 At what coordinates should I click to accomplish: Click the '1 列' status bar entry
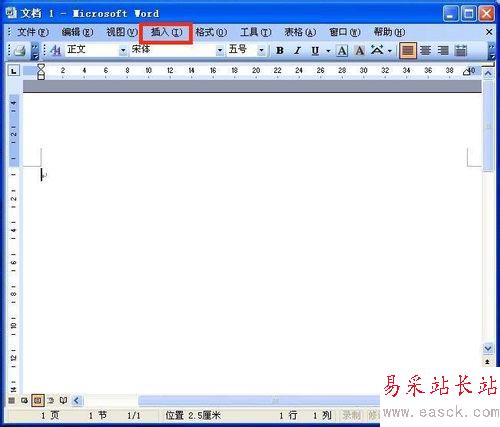322,415
